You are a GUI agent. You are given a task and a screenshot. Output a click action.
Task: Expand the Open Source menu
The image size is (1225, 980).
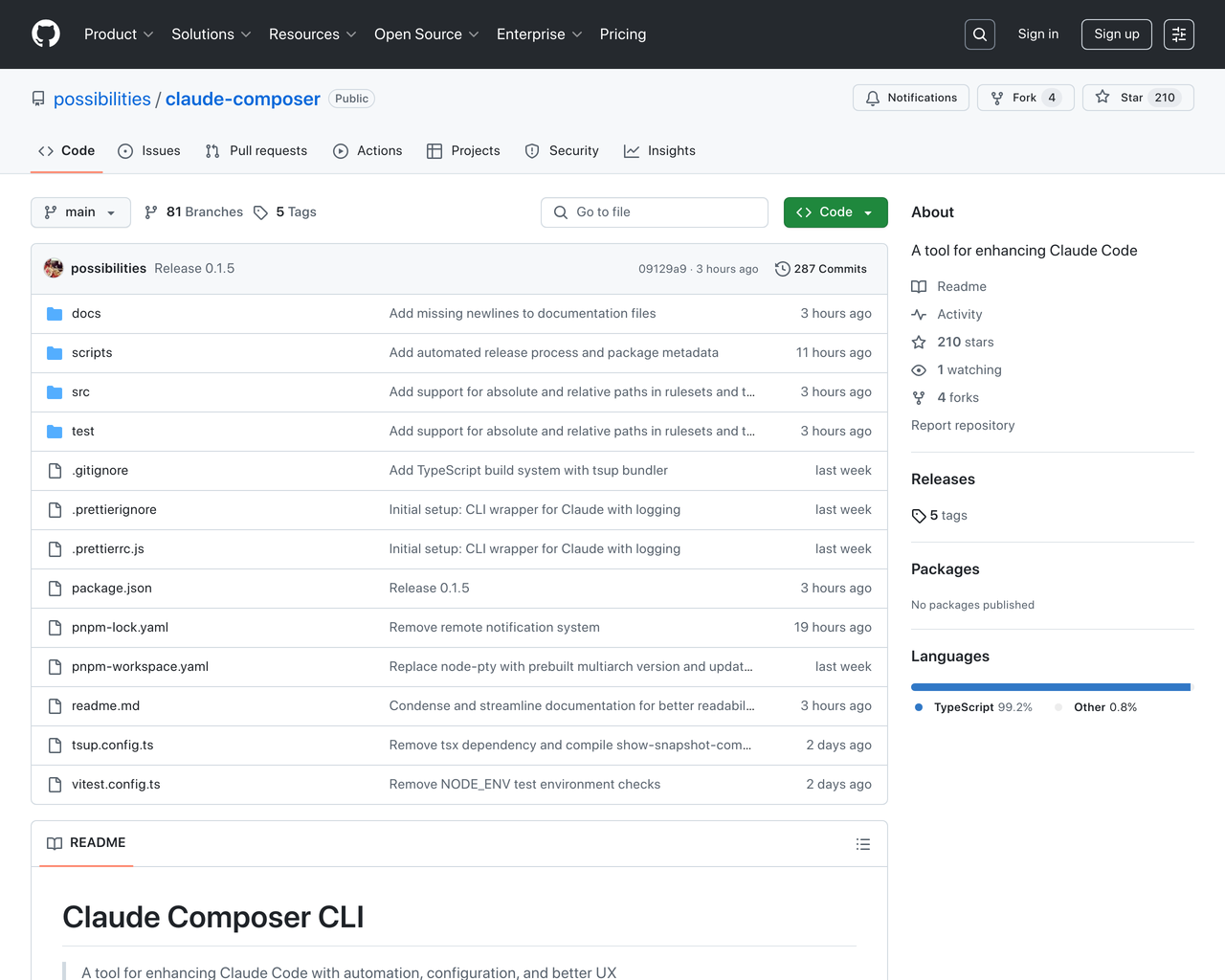(x=426, y=34)
